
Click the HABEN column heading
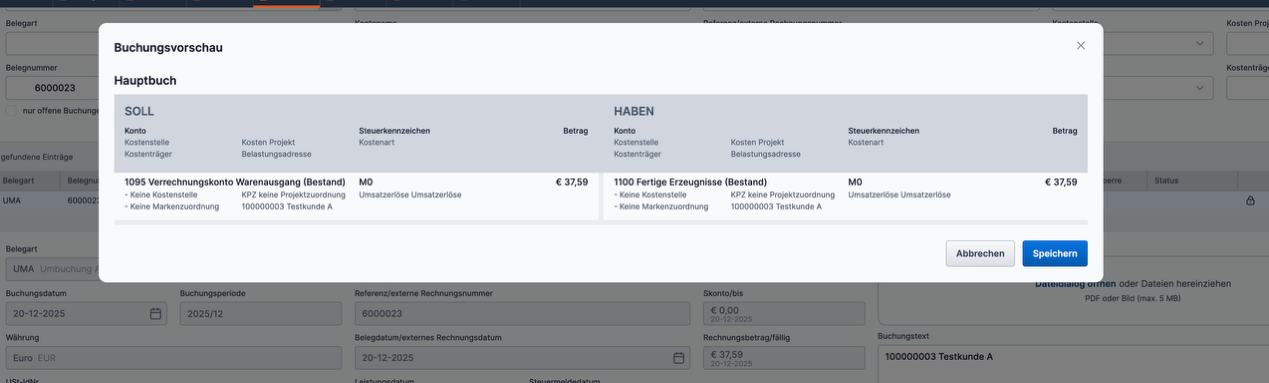[x=634, y=111]
